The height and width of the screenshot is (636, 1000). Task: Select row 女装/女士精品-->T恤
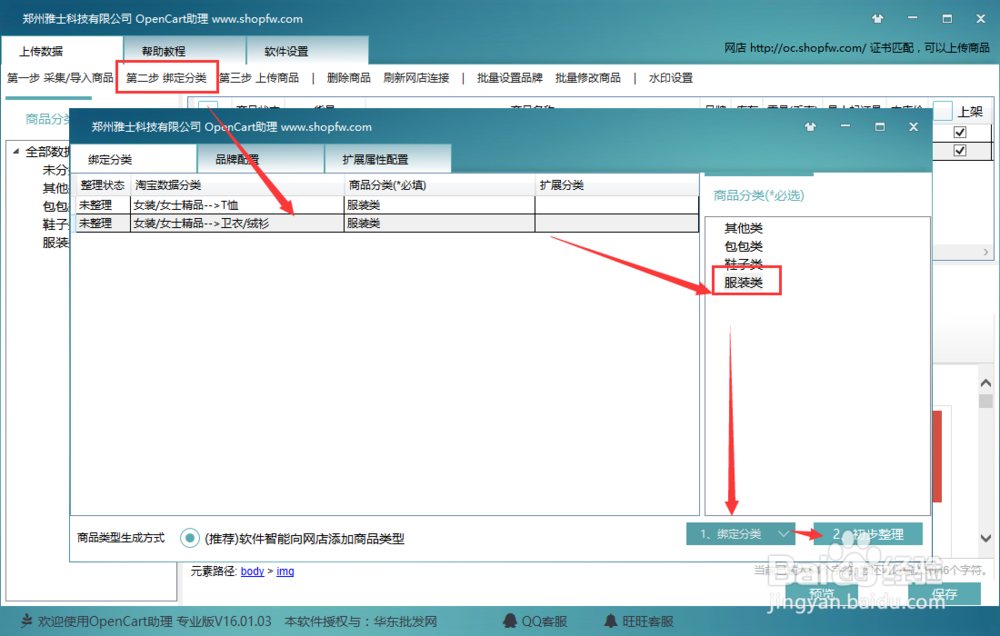pyautogui.click(x=387, y=205)
